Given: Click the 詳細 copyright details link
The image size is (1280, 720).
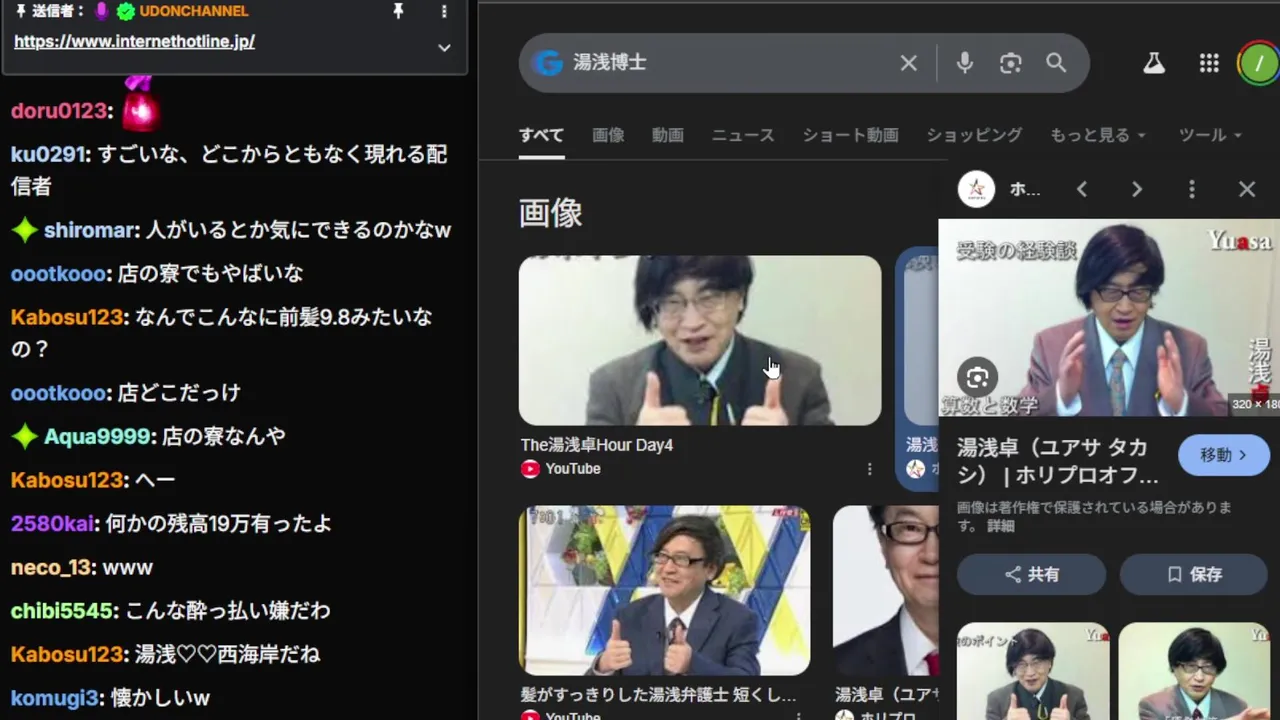Looking at the screenshot, I should pyautogui.click(x=1001, y=525).
